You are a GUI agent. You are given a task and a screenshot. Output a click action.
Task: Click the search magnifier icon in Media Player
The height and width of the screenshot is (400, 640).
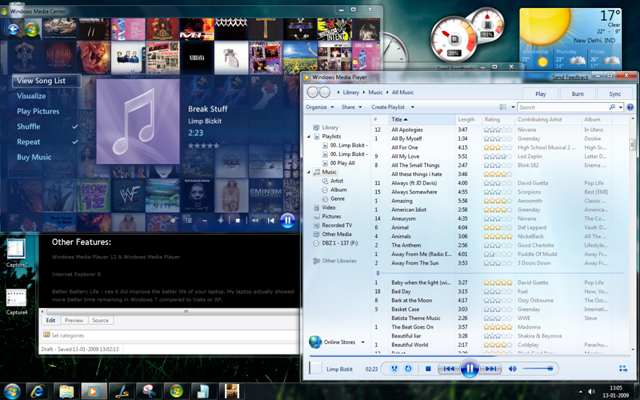tap(612, 107)
